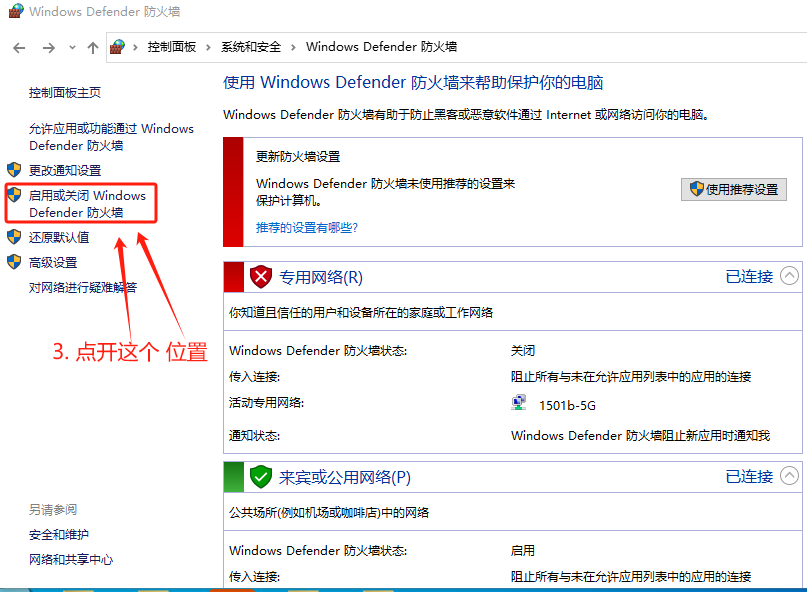Click the green shield icon beside 来宾或公用网络

[261, 477]
